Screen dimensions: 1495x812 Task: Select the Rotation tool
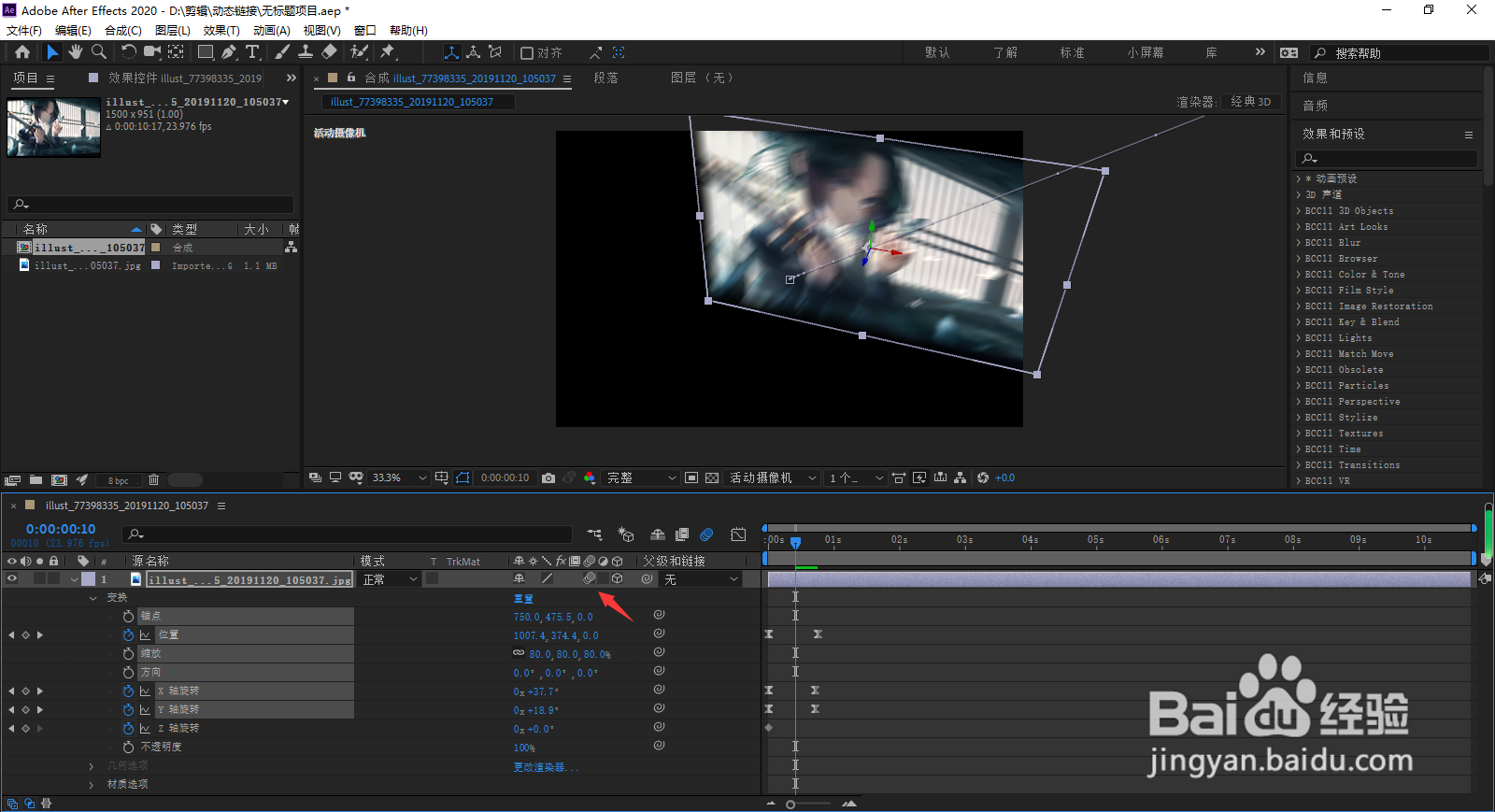129,52
